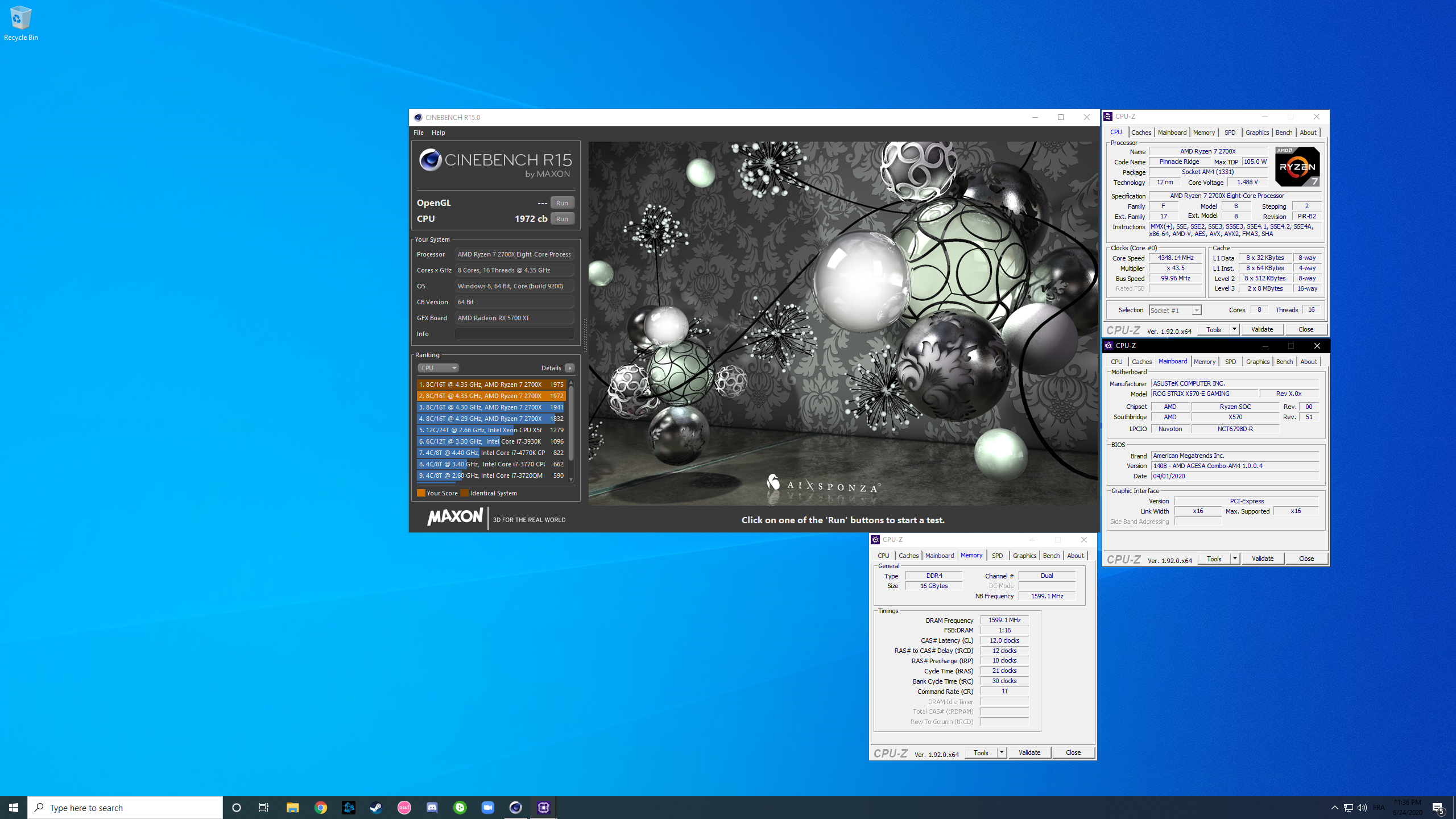This screenshot has width=1456, height=819.
Task: Click Tools button in CPU-Z Memory window
Action: pos(981,752)
